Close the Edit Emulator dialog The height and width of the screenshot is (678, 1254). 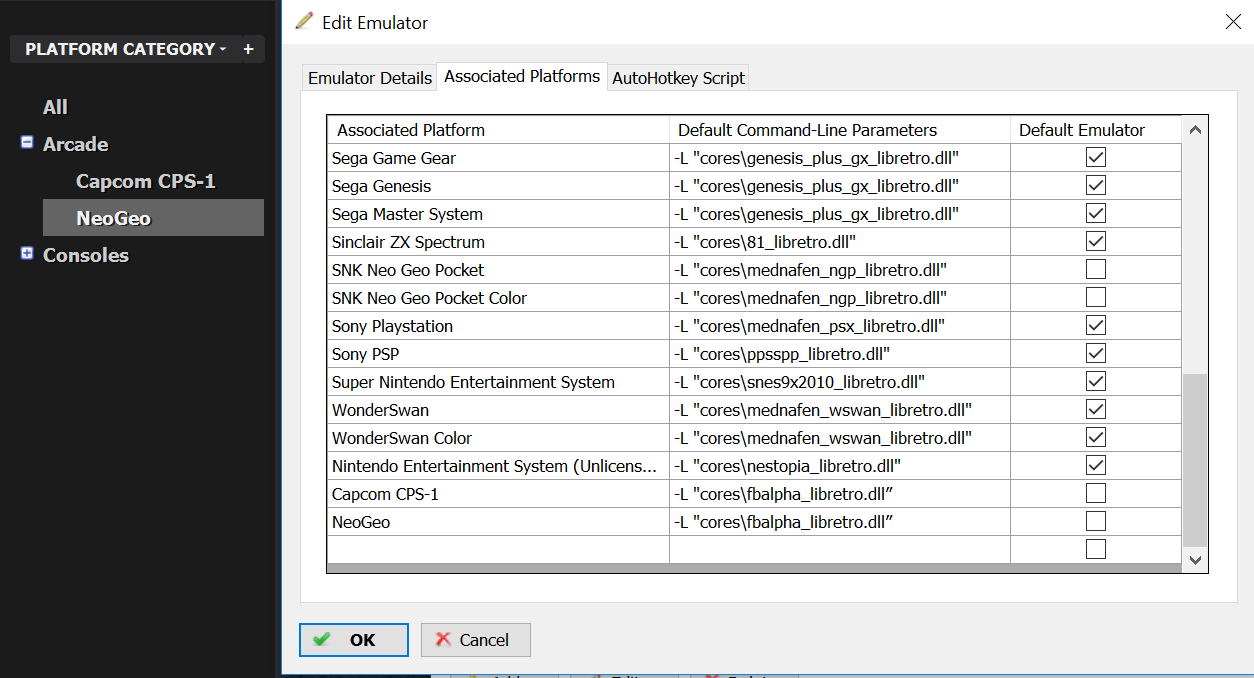[1233, 22]
